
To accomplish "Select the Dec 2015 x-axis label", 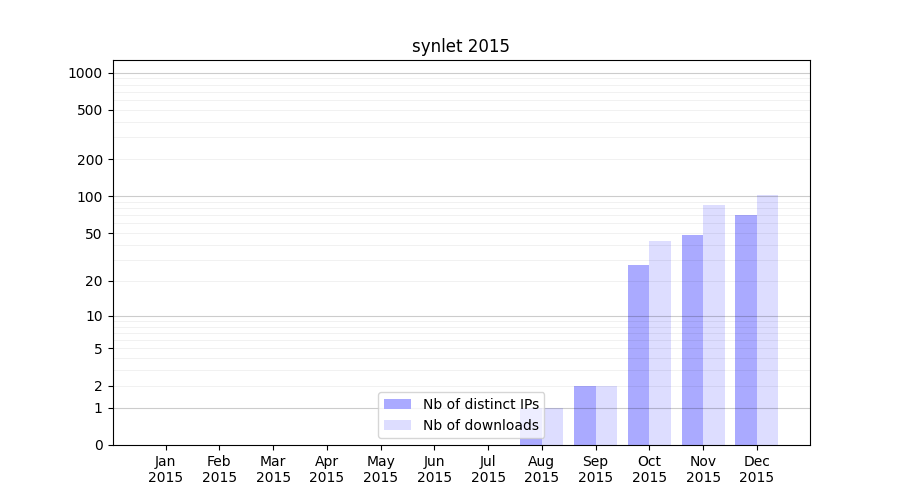I will pos(757,469).
